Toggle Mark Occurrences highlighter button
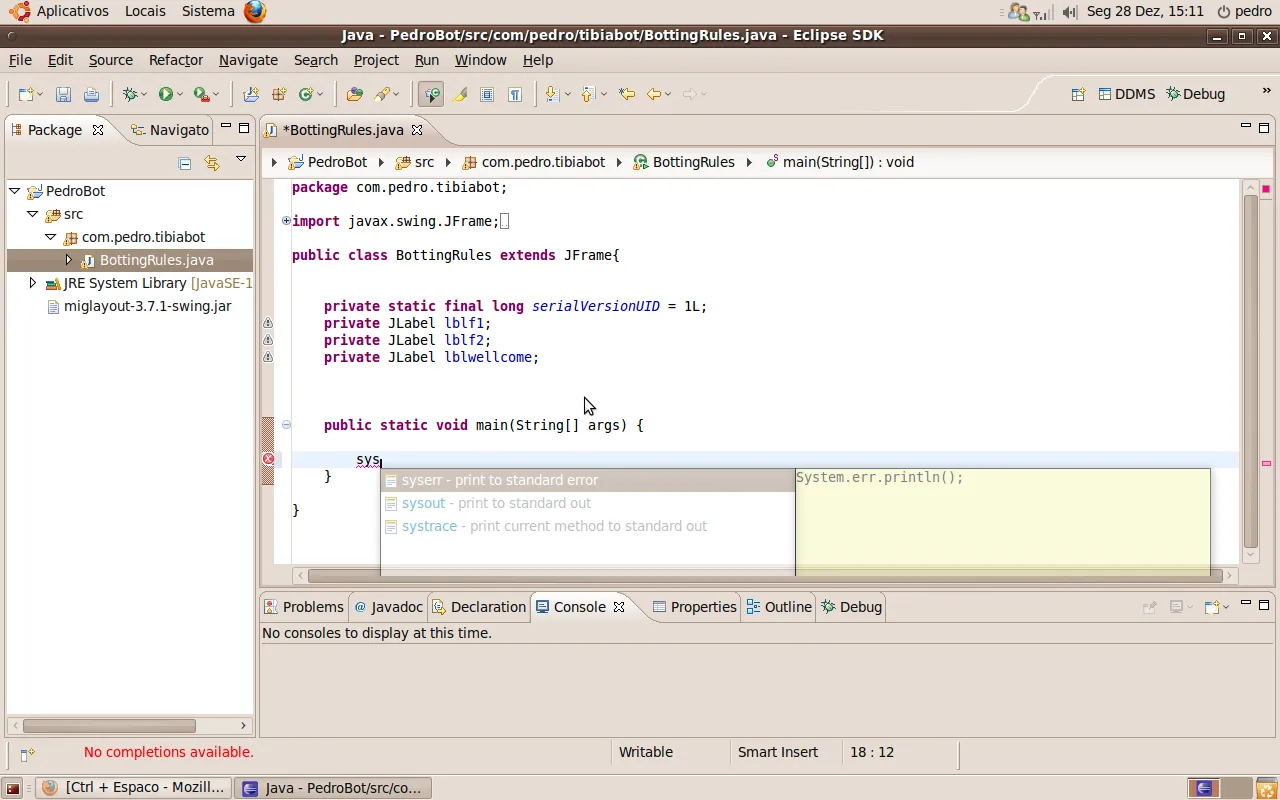The image size is (1280, 800). (460, 94)
